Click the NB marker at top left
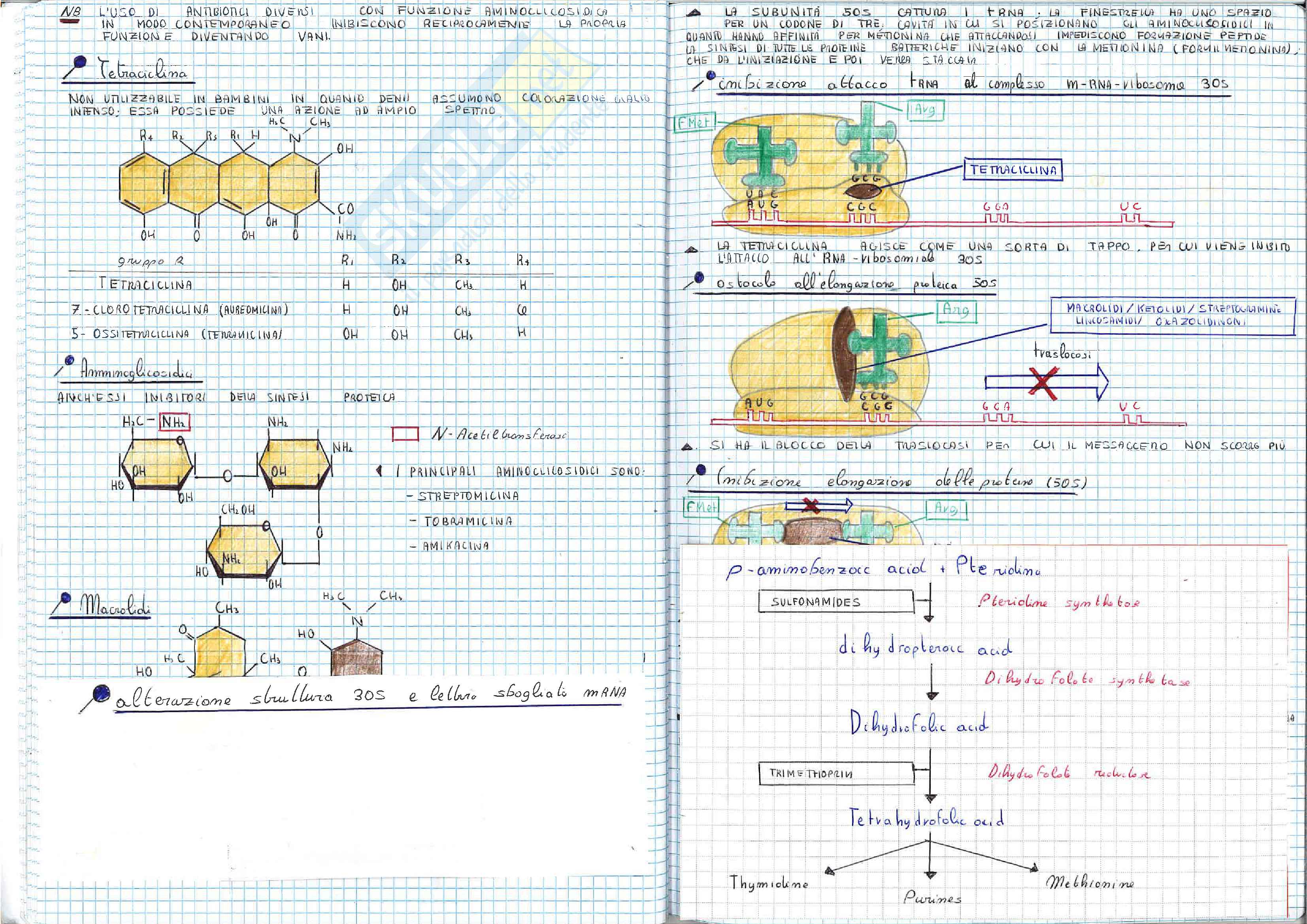This screenshot has height=924, width=1307. click(71, 12)
